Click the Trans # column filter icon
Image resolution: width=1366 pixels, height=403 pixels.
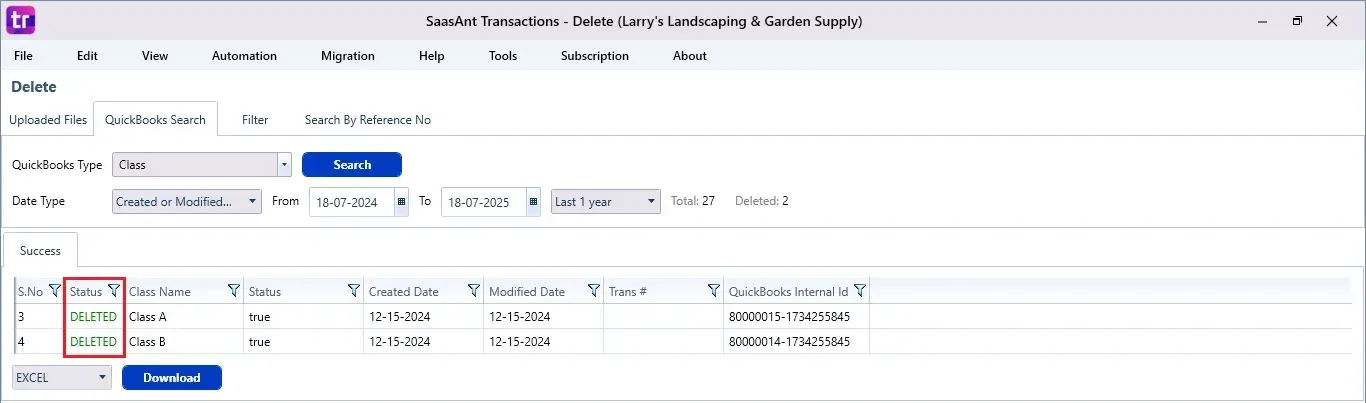click(713, 291)
